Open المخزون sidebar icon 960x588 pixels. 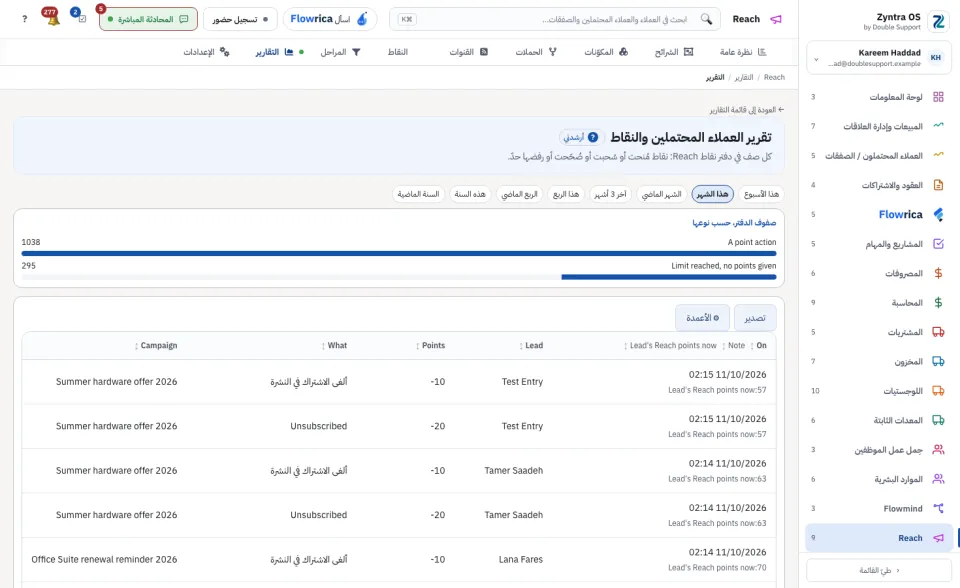coord(938,361)
